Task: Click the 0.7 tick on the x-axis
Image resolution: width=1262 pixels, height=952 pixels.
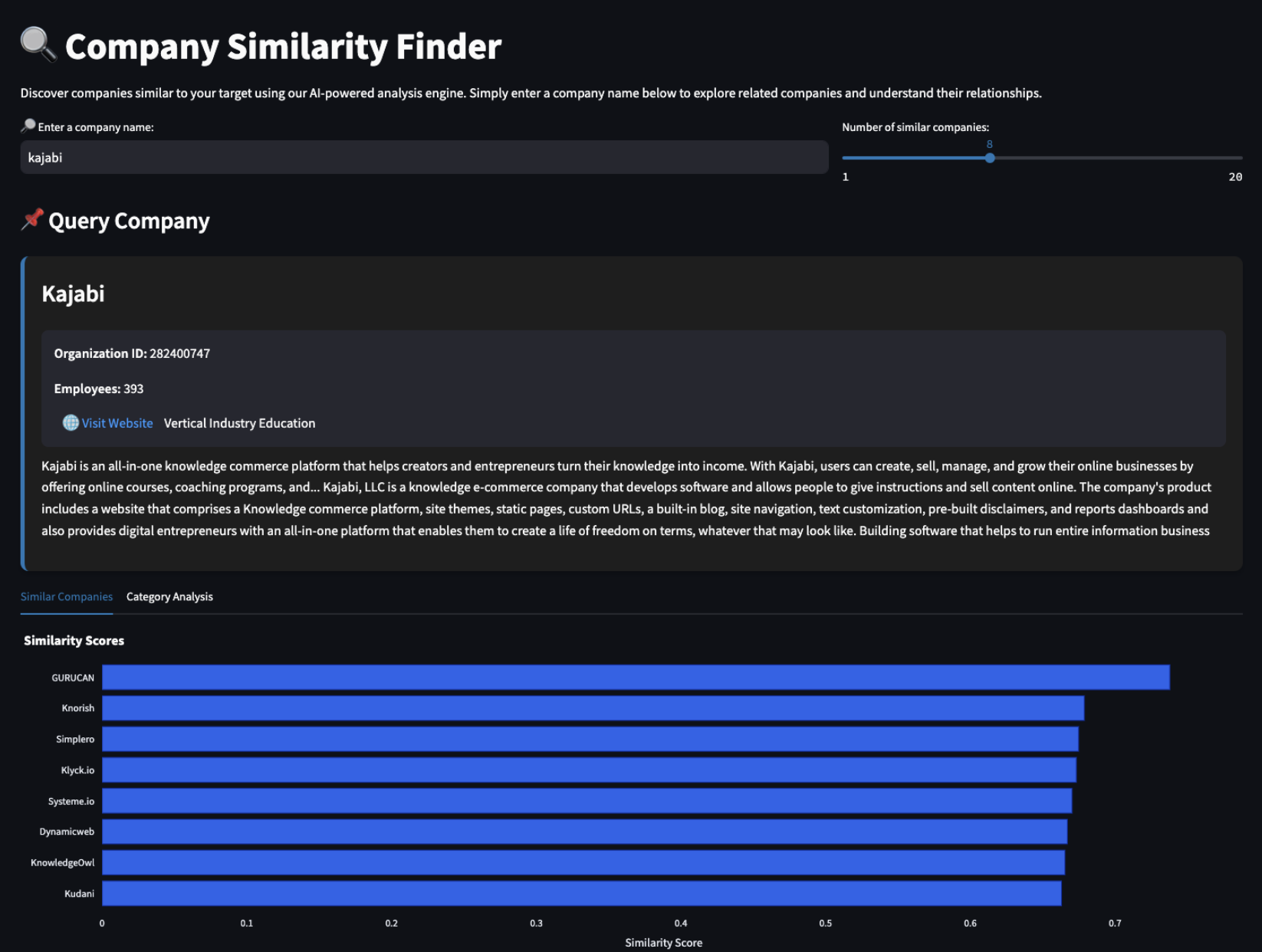Action: [x=1115, y=923]
